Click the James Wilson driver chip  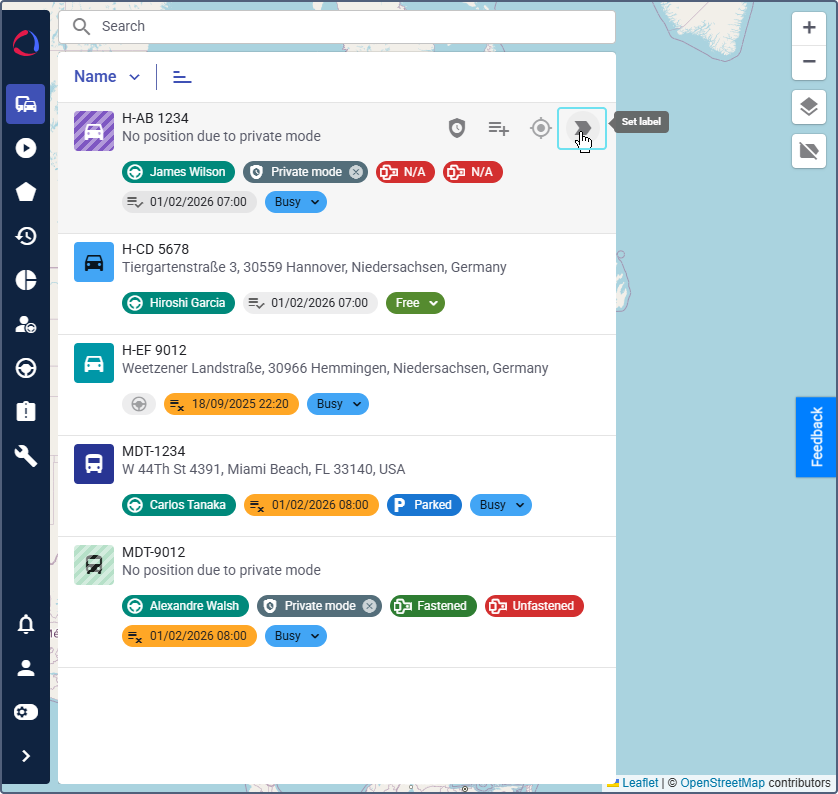179,172
